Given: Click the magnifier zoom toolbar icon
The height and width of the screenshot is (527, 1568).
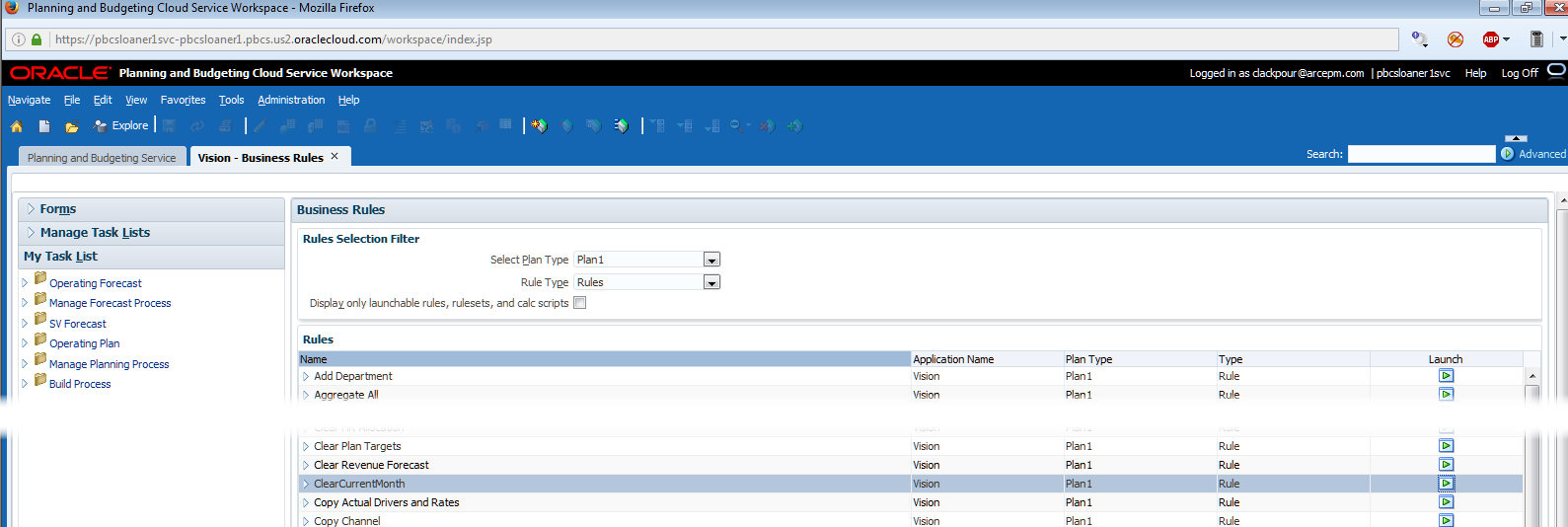Looking at the screenshot, I should pos(737,125).
